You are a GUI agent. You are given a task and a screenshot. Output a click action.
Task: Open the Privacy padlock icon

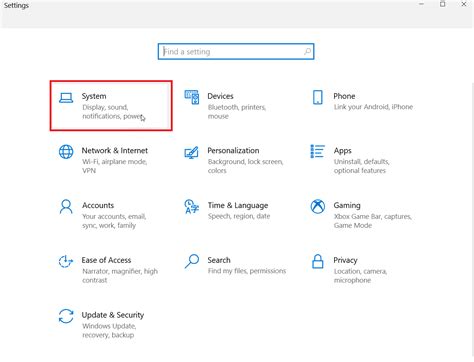pyautogui.click(x=318, y=261)
